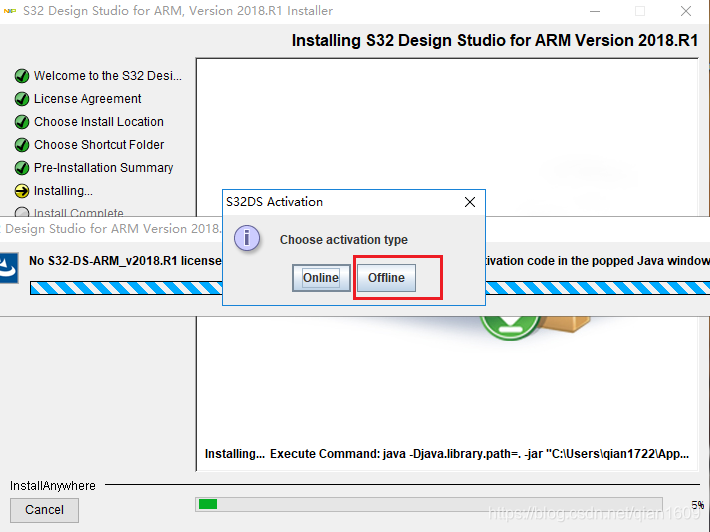Image resolution: width=710 pixels, height=532 pixels.
Task: Click the check icon beside License Agreement
Action: pyautogui.click(x=22, y=99)
